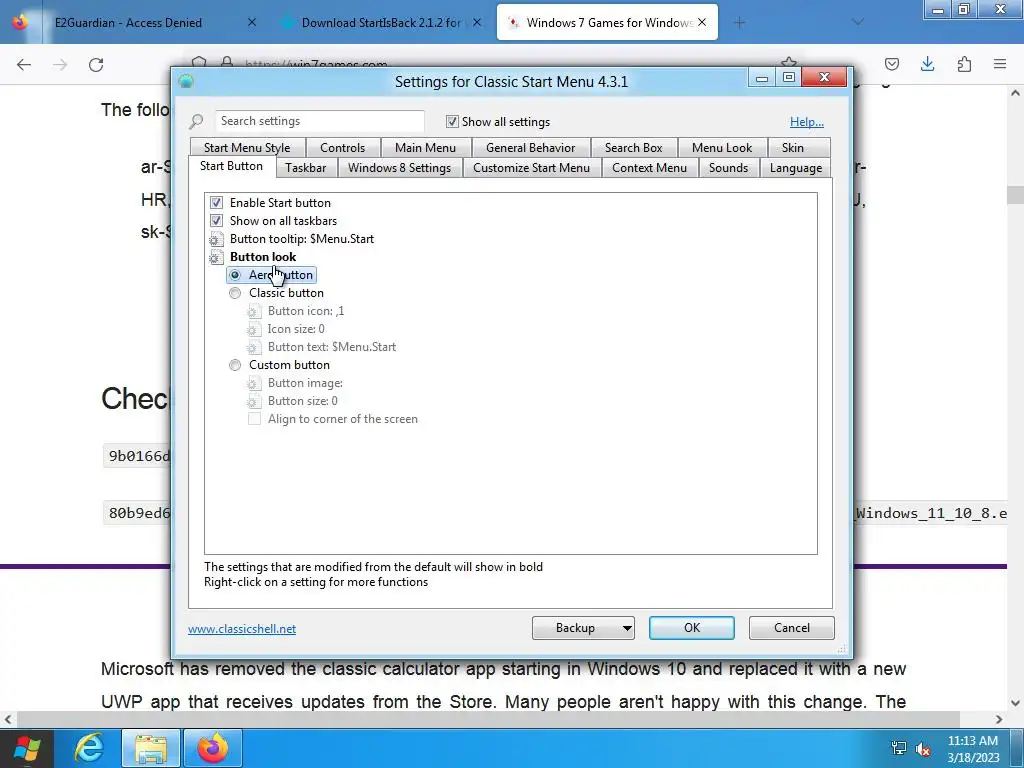Open the Search Box tab
This screenshot has height=768, width=1024.
[633, 148]
